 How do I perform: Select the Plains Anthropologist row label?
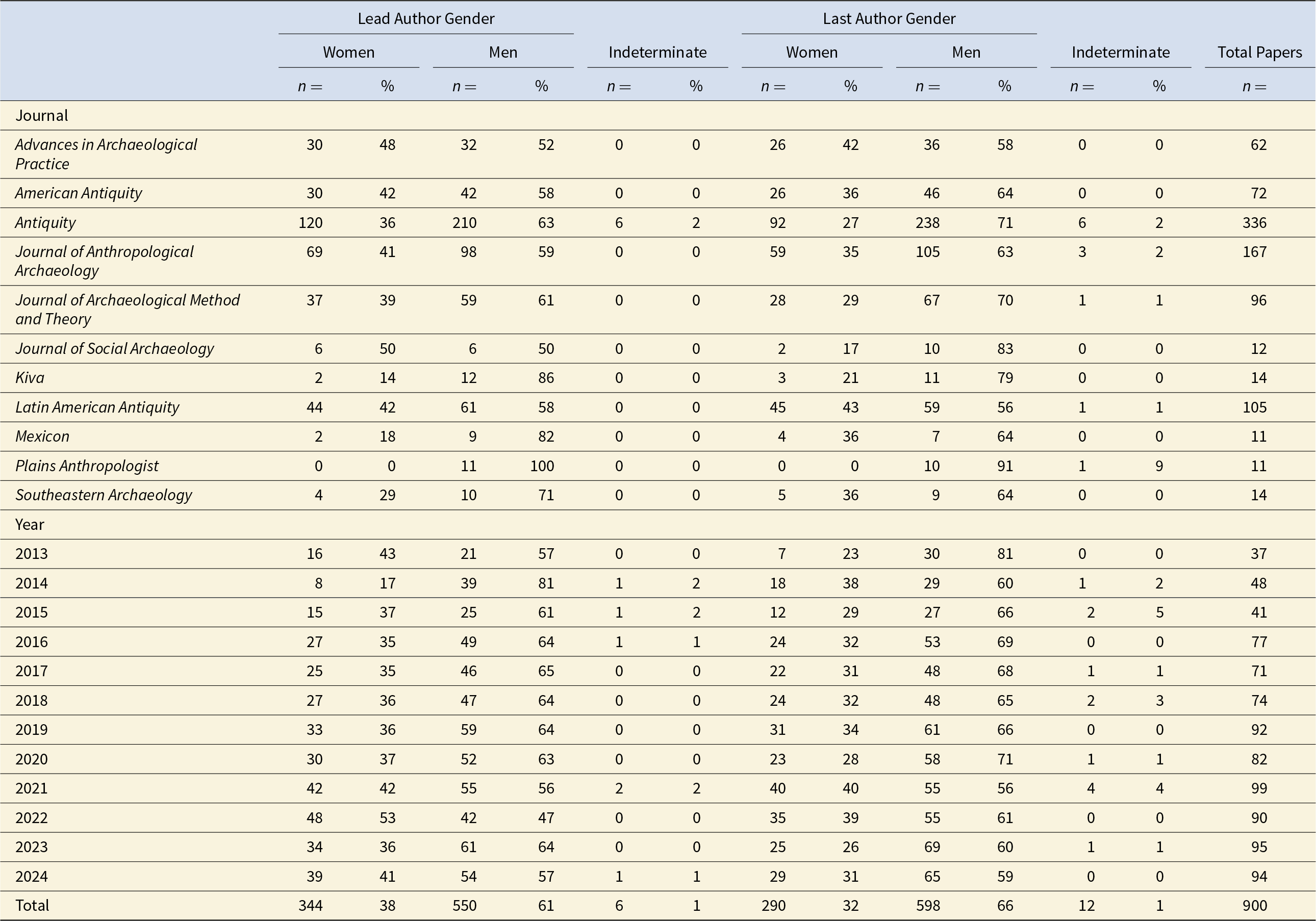coord(87,466)
